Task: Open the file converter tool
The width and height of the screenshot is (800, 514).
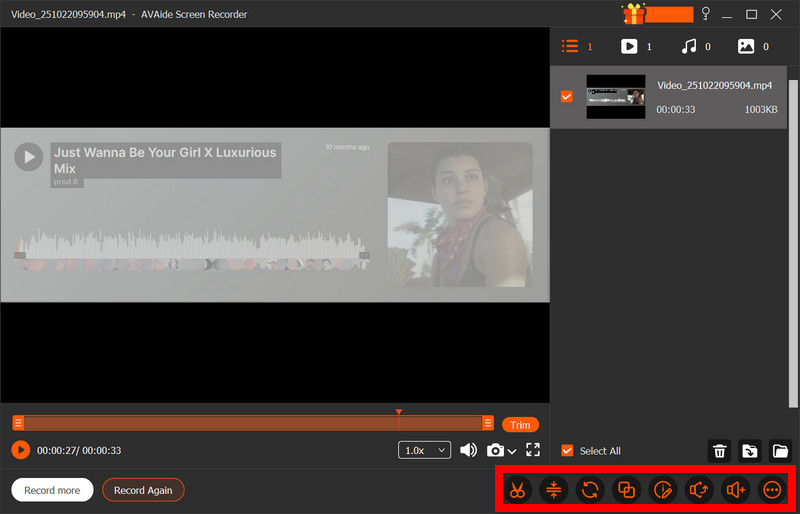Action: pos(590,490)
